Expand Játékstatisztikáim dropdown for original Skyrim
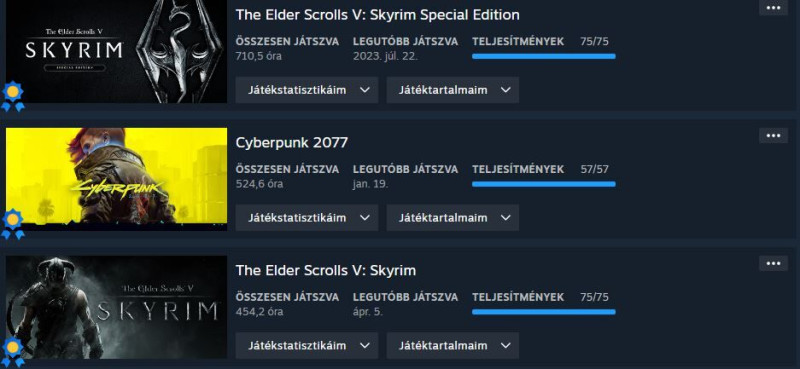The image size is (800, 369). tap(307, 346)
